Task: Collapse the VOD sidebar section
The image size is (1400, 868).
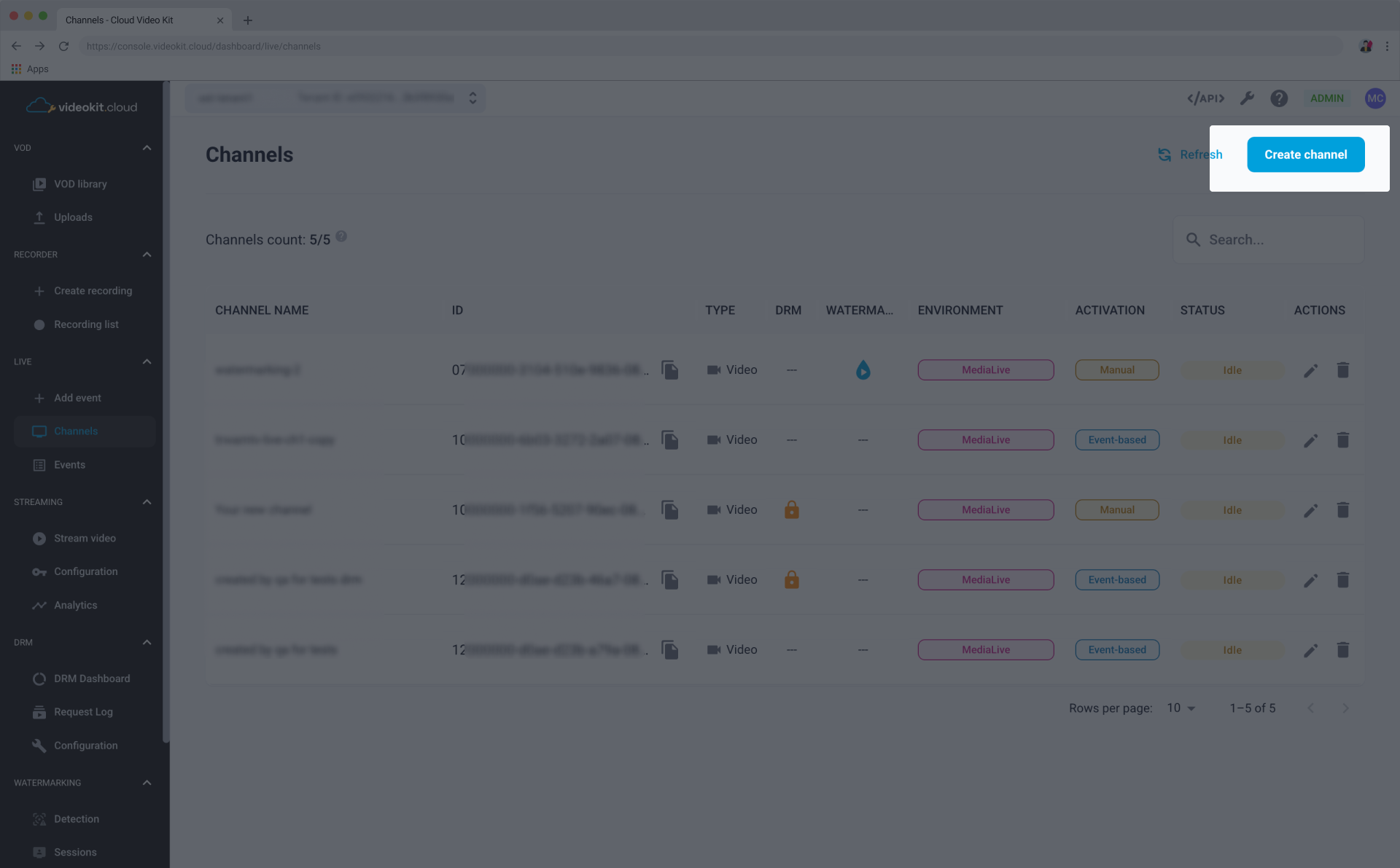Action: tap(147, 148)
